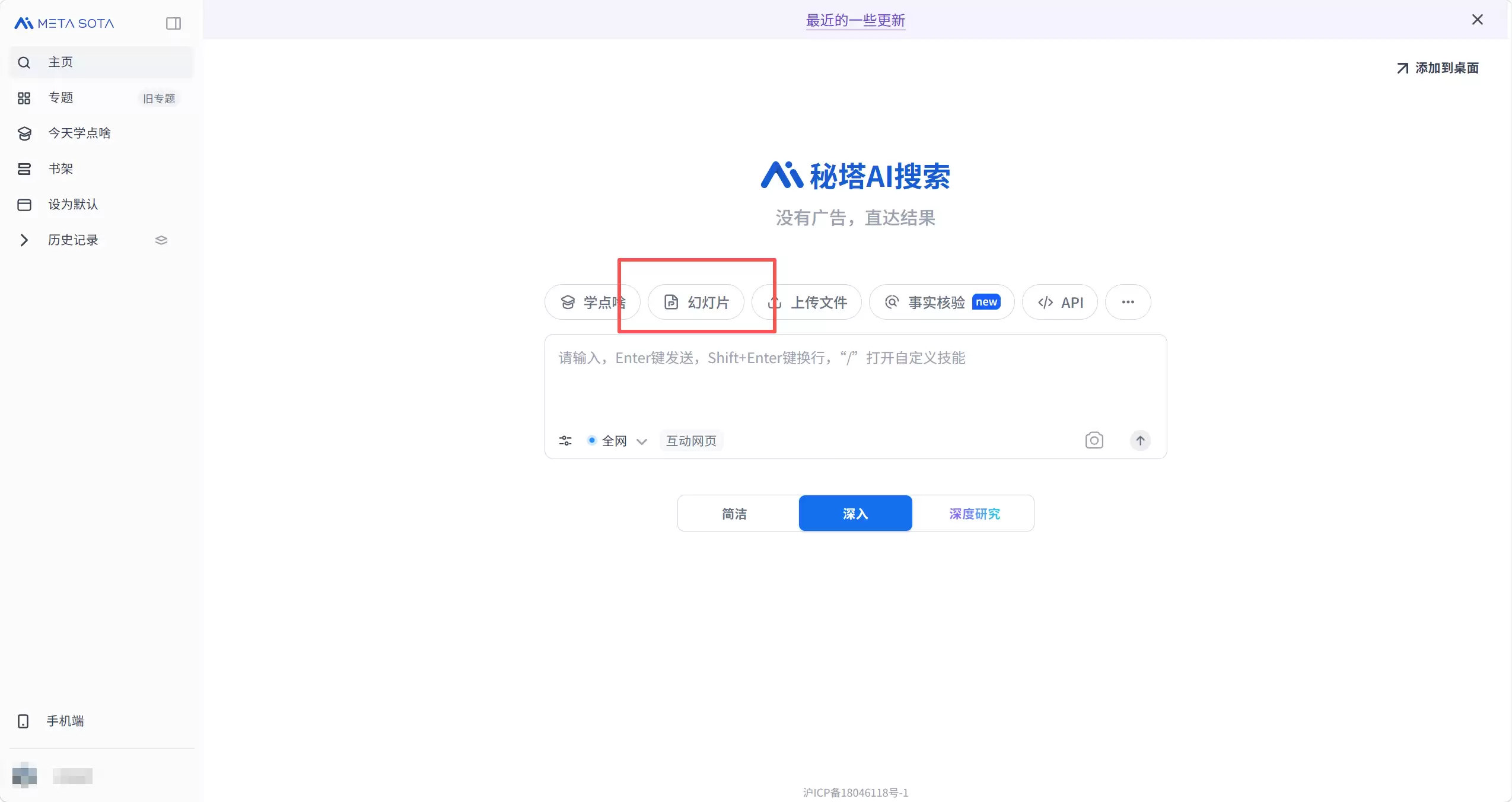
Task: Click the META SOTA logo
Action: pos(64,23)
